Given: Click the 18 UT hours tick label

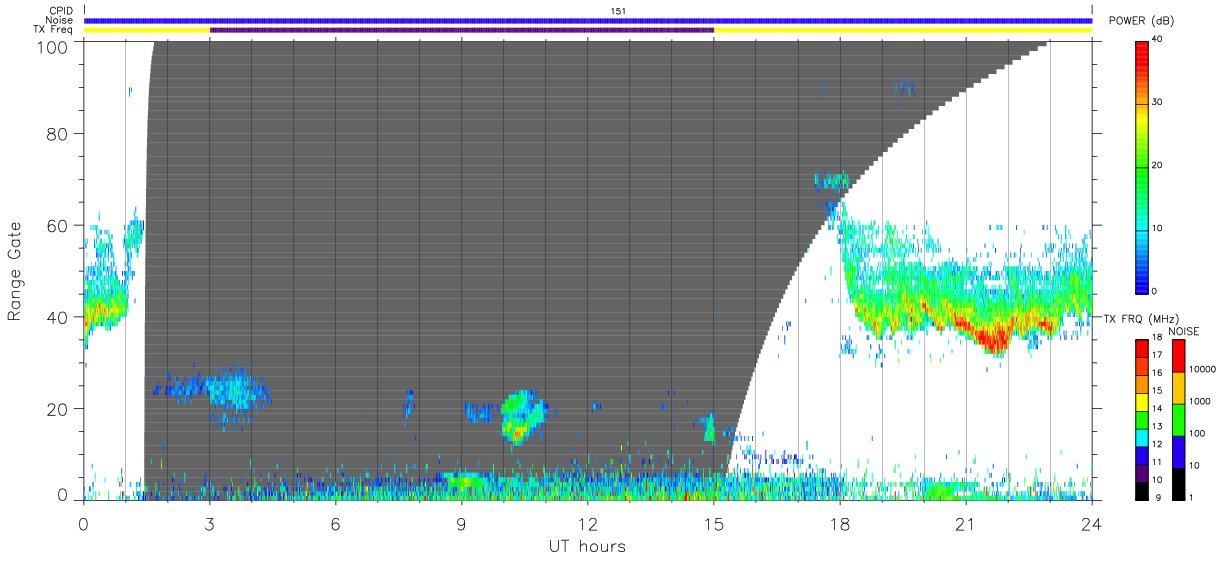Looking at the screenshot, I should tap(840, 523).
